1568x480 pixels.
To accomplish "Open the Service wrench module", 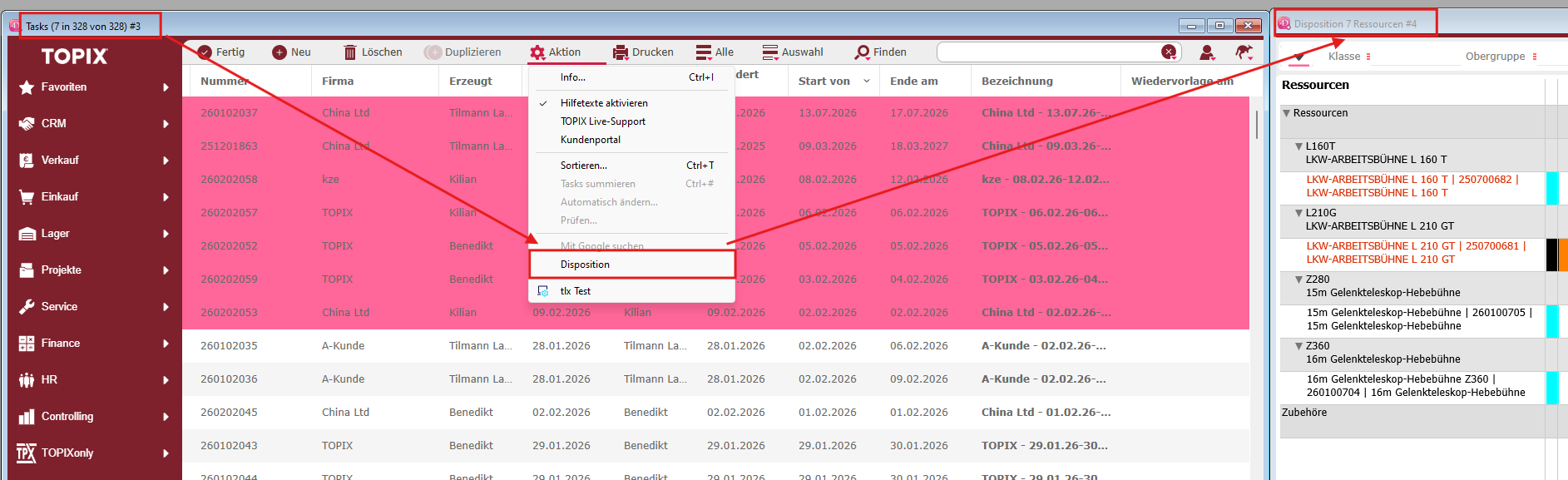I will click(x=27, y=307).
